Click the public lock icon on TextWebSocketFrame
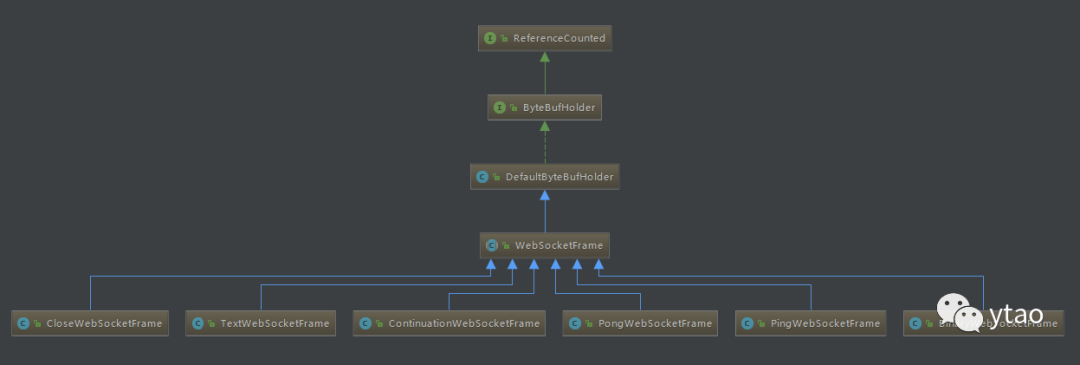This screenshot has width=1080, height=365. pos(211,324)
